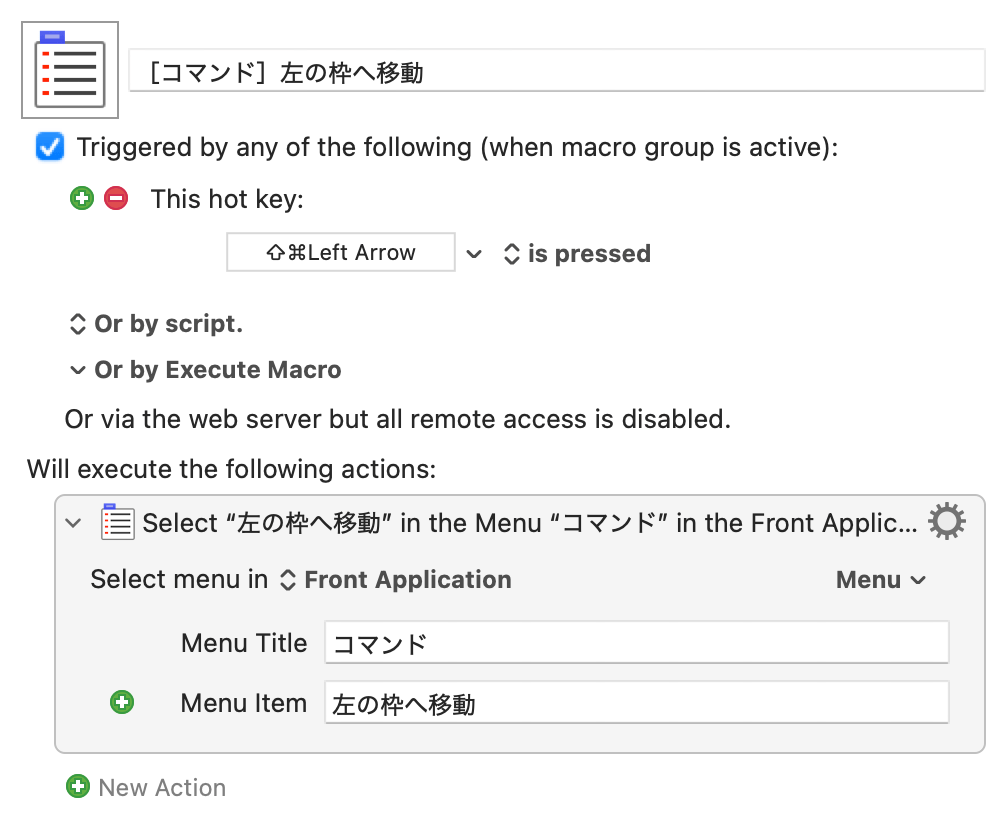The image size is (1006, 818).
Task: Click the New Action button
Action: click(x=146, y=787)
